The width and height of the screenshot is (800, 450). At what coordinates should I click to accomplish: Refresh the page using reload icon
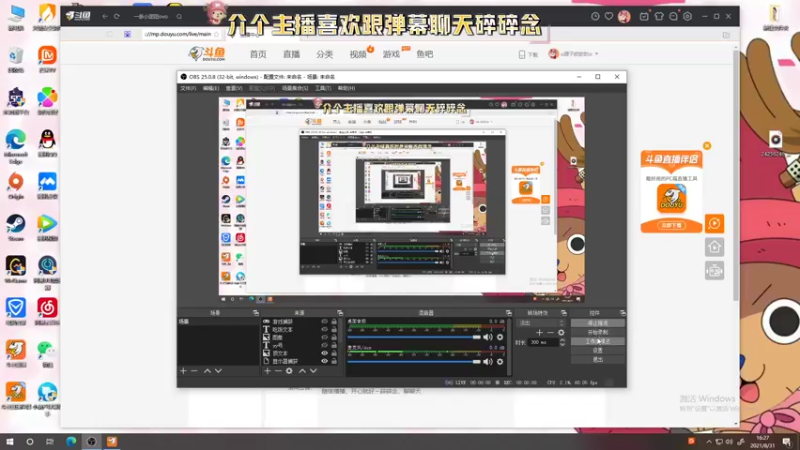click(x=116, y=16)
